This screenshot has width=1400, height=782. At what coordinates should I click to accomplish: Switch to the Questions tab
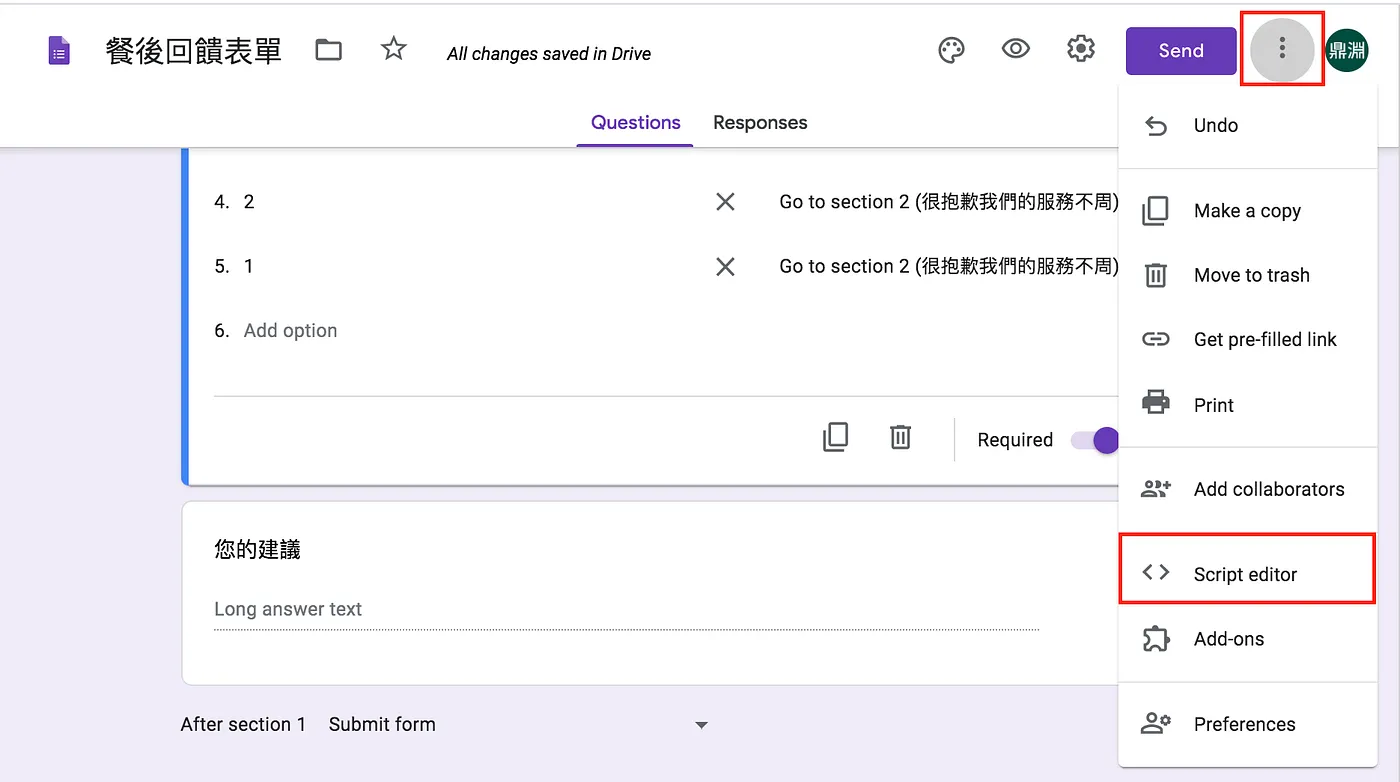click(635, 123)
